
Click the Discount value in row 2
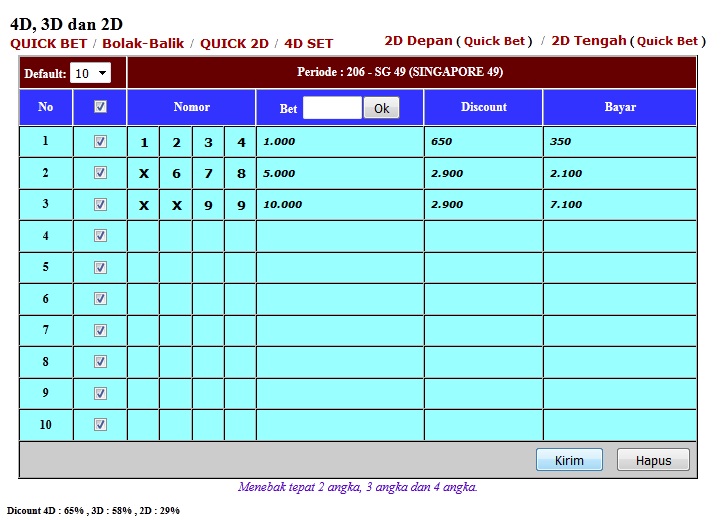click(x=447, y=173)
